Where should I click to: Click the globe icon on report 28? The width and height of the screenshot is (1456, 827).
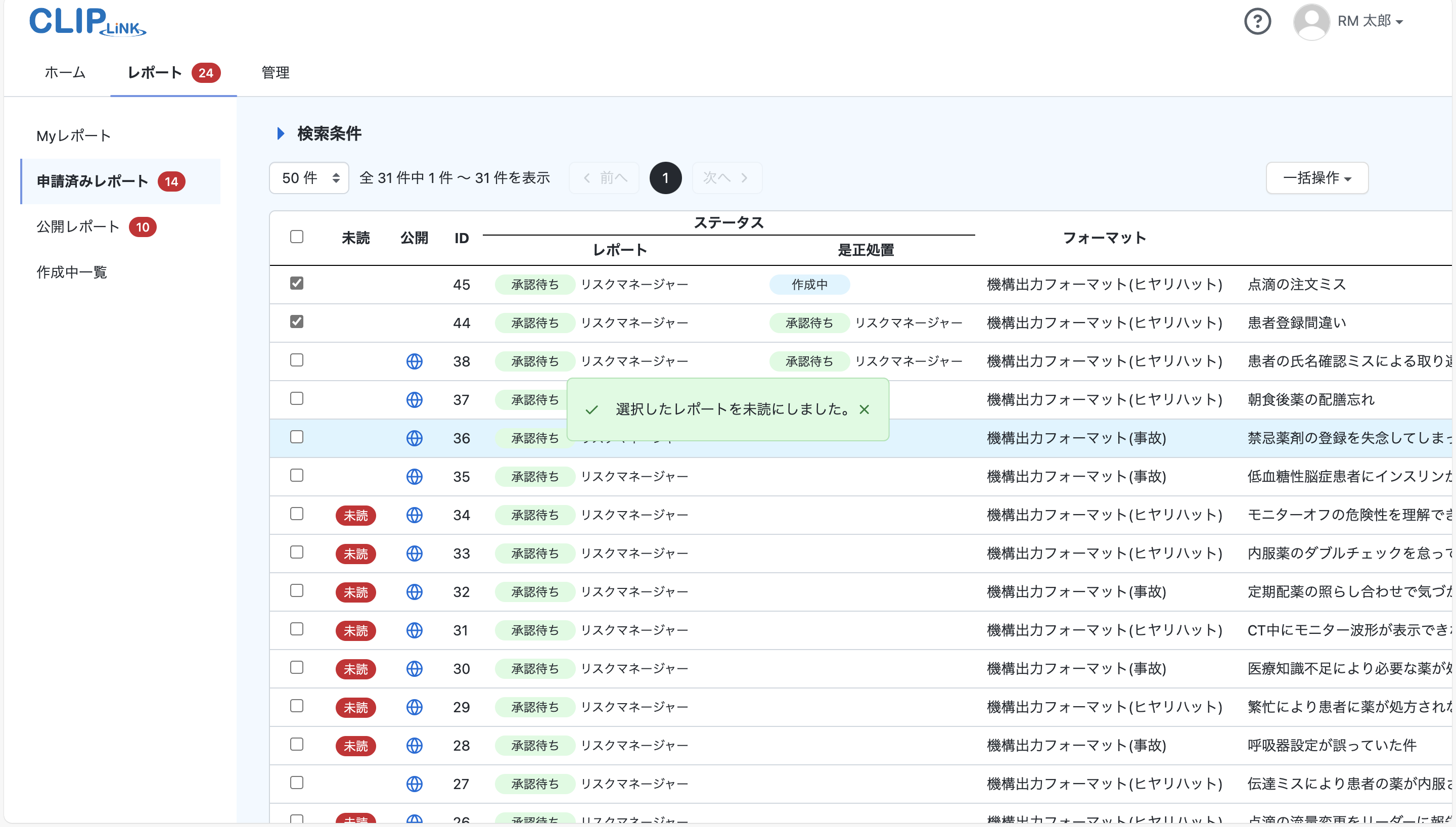(x=415, y=745)
